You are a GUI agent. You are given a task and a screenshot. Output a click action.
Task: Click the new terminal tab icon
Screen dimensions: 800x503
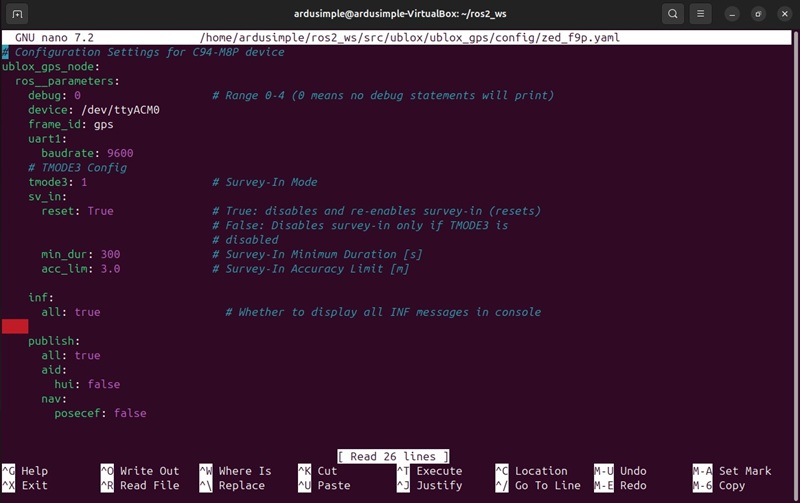(x=19, y=14)
